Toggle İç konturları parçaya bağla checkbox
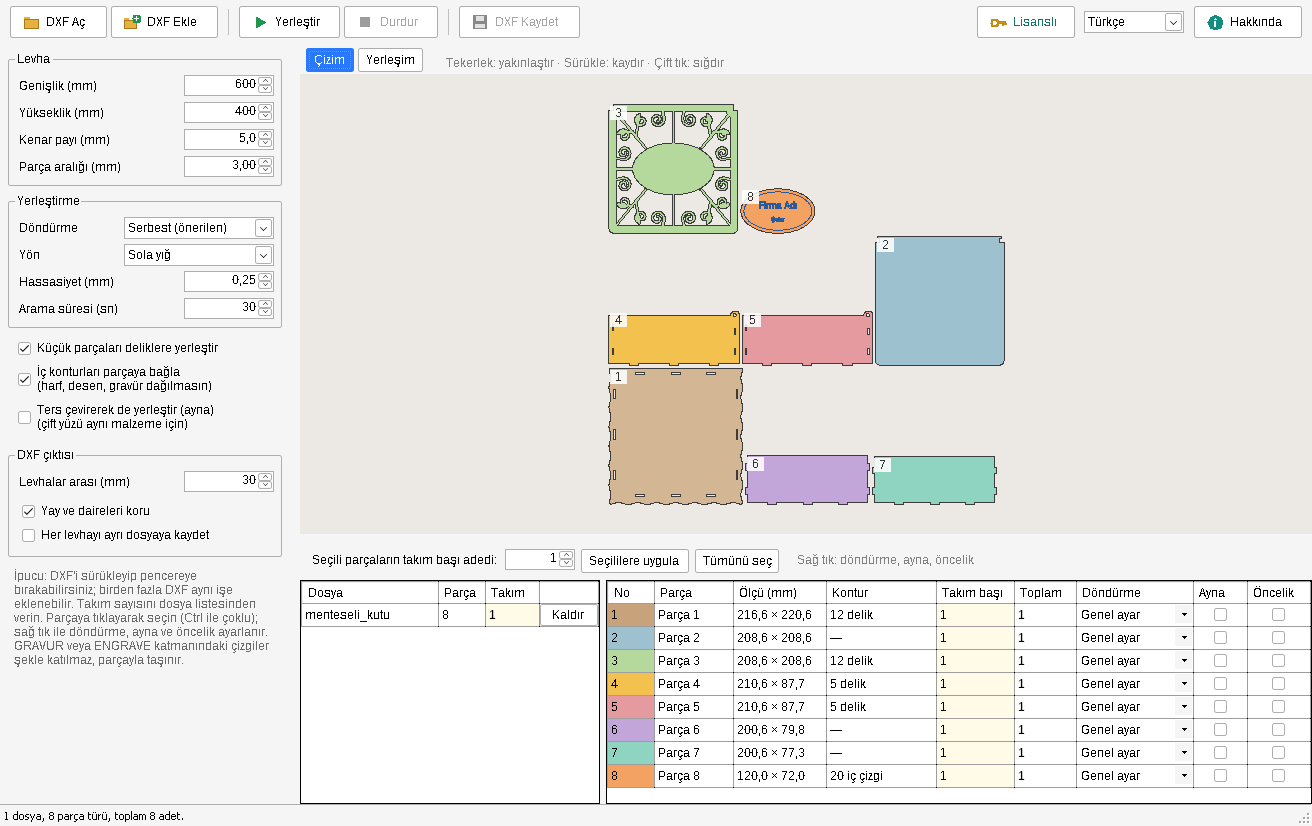 [x=25, y=379]
